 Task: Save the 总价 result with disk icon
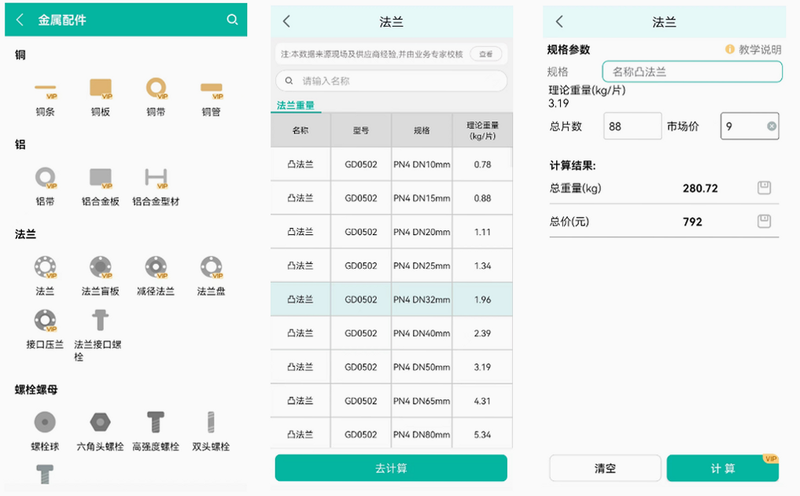pyautogui.click(x=764, y=221)
